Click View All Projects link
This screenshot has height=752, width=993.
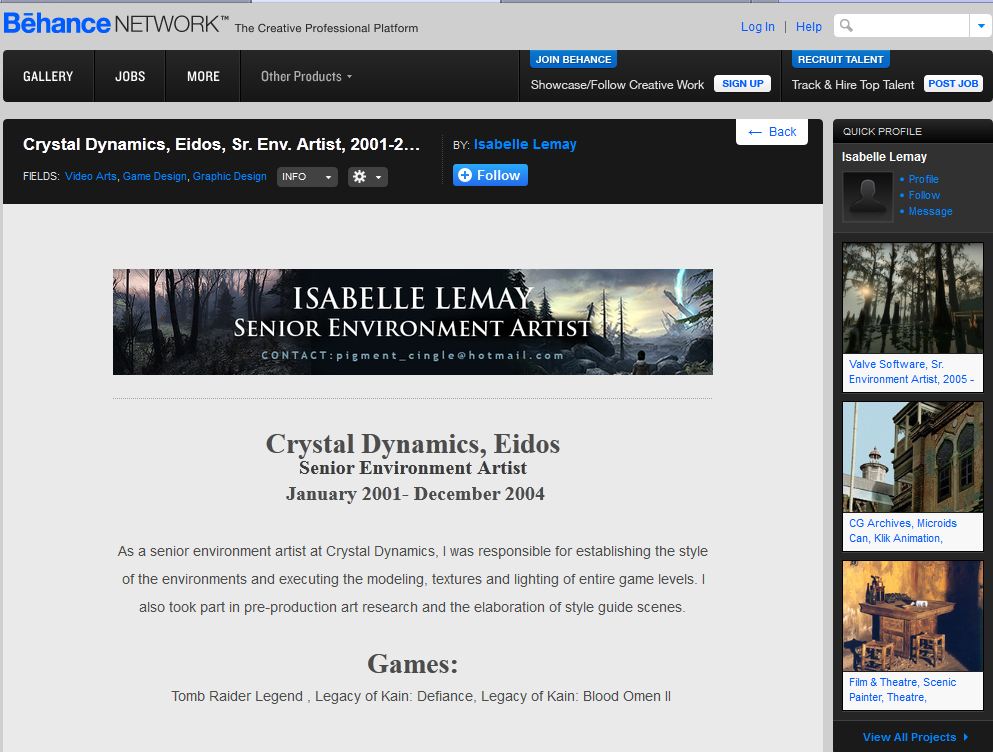coord(915,737)
